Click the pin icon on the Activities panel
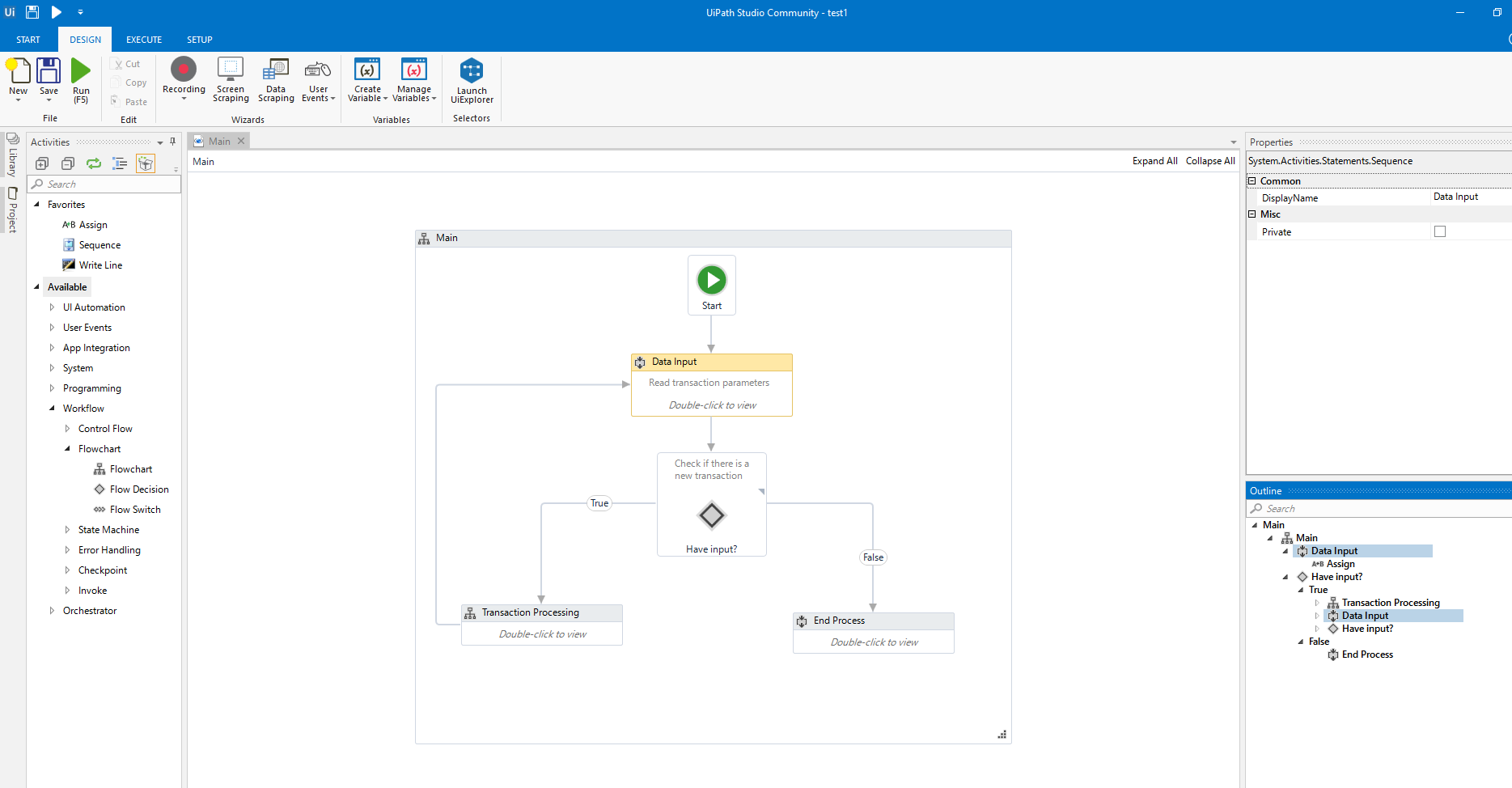Screen dimensions: 1512x788 coord(172,141)
